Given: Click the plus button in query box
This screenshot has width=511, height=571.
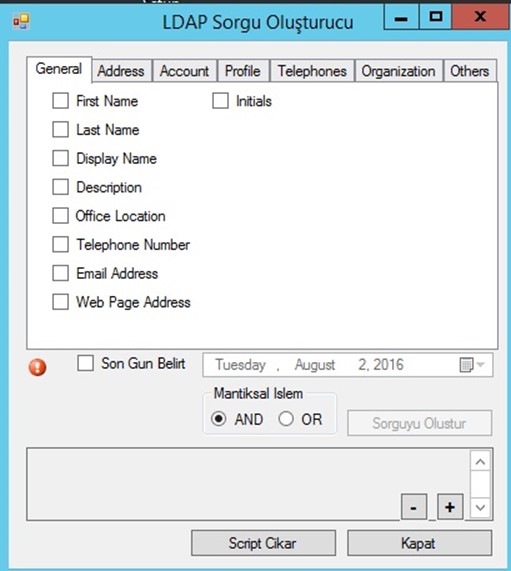Looking at the screenshot, I should tap(450, 507).
